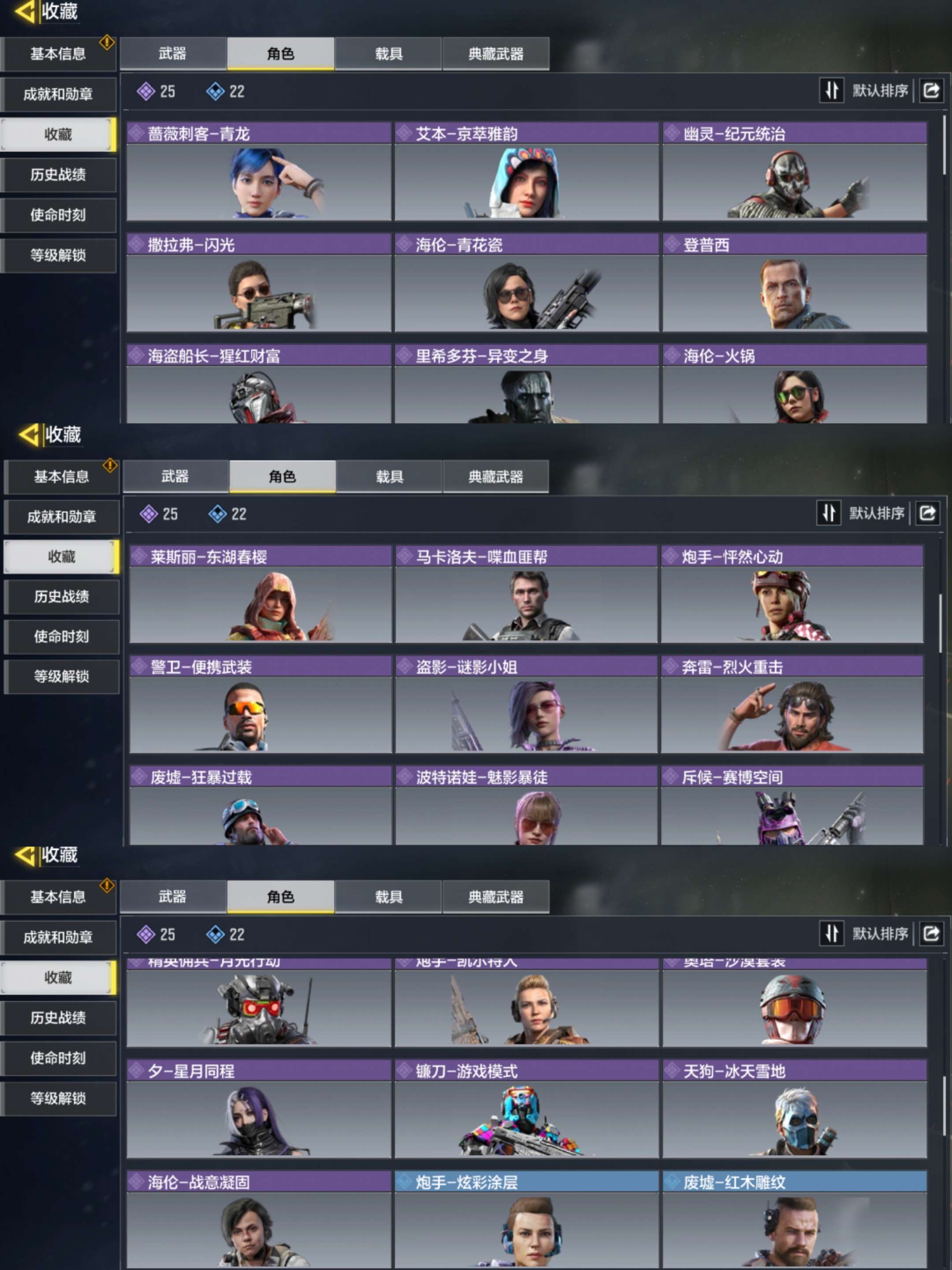Screen dimensions: 952x1270
Task: Open 默认排序 sort dropdown above 登普西 list
Action: pos(880,90)
